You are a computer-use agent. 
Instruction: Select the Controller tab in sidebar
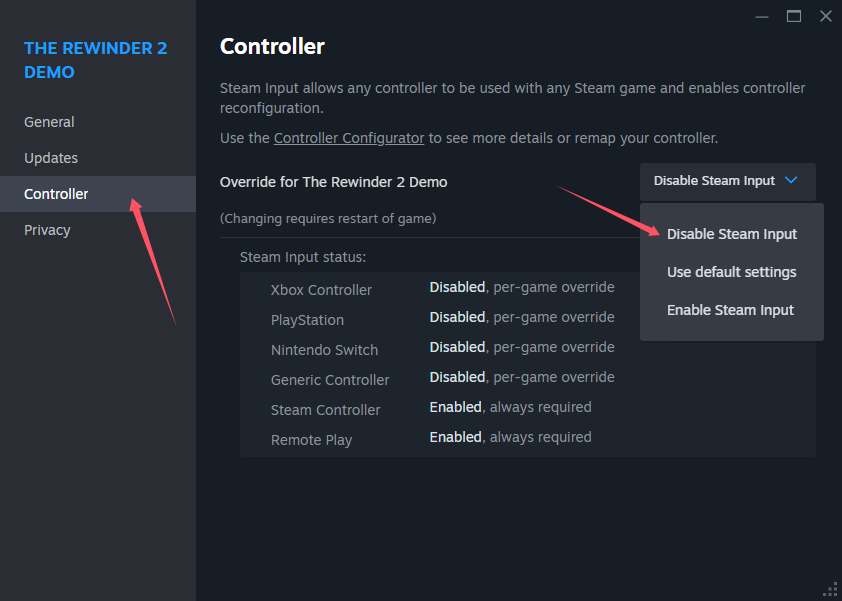pos(56,194)
